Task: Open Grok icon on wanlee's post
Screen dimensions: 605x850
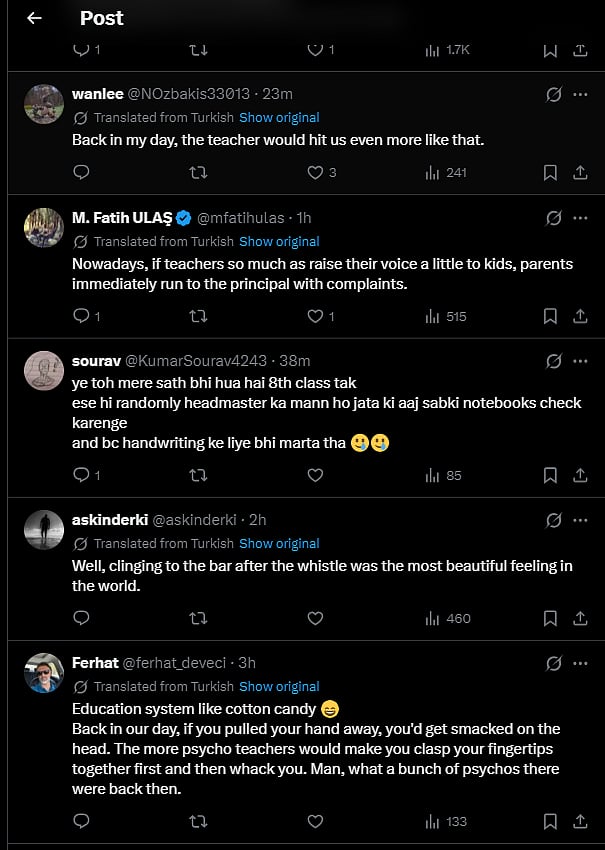Action: point(553,95)
